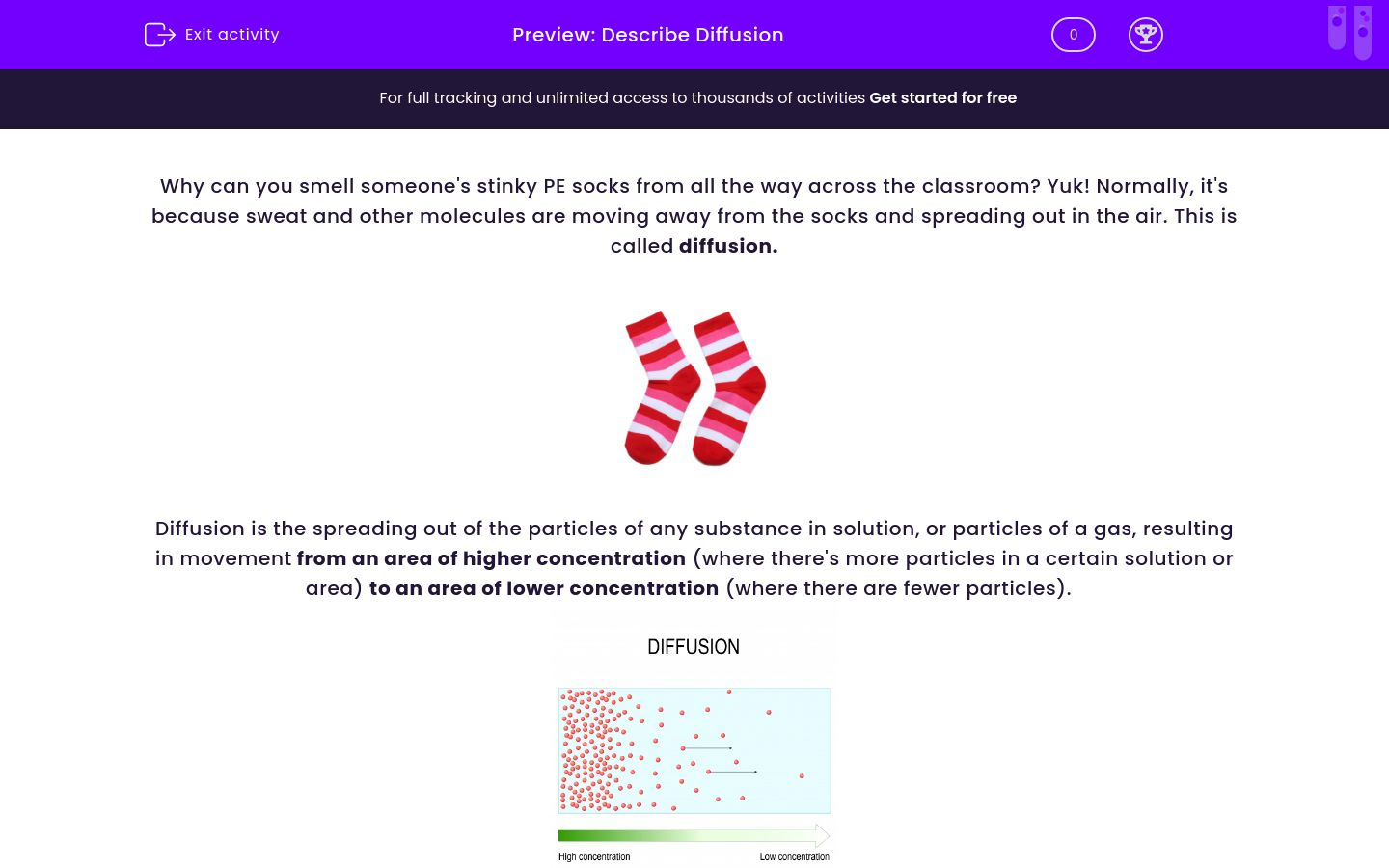
Task: Click the Low concentration label
Action: (794, 856)
